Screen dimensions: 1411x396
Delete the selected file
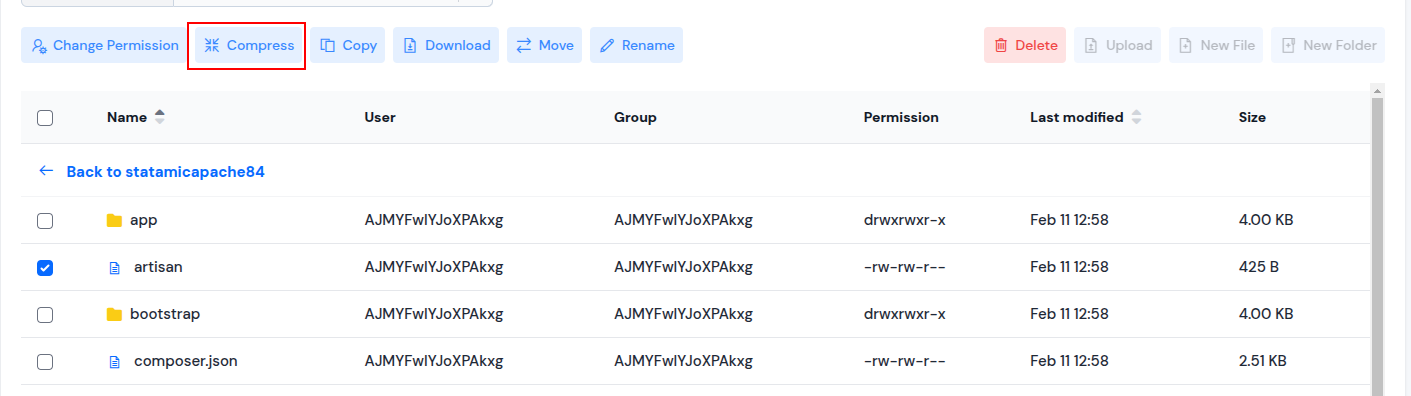(1025, 45)
